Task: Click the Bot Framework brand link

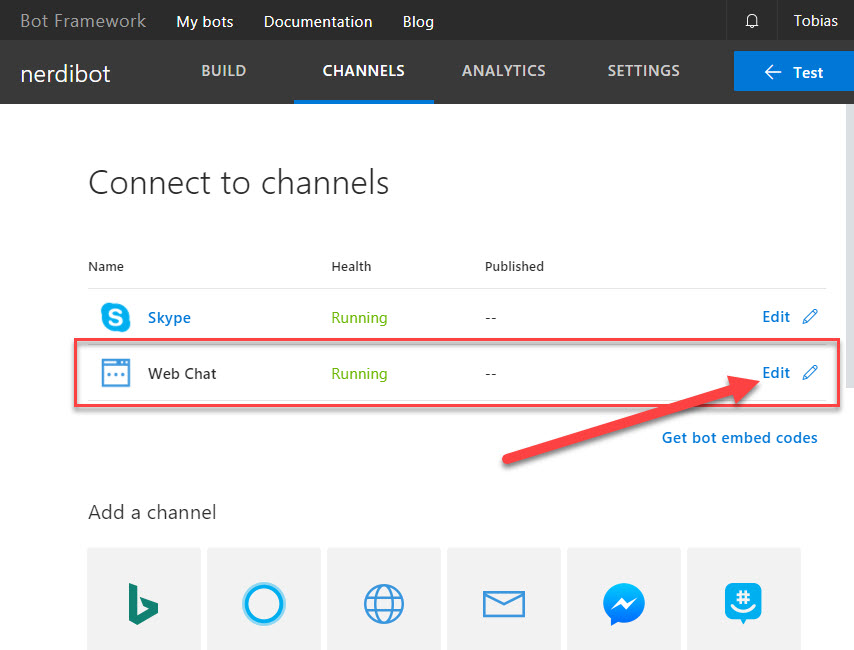Action: pyautogui.click(x=83, y=21)
